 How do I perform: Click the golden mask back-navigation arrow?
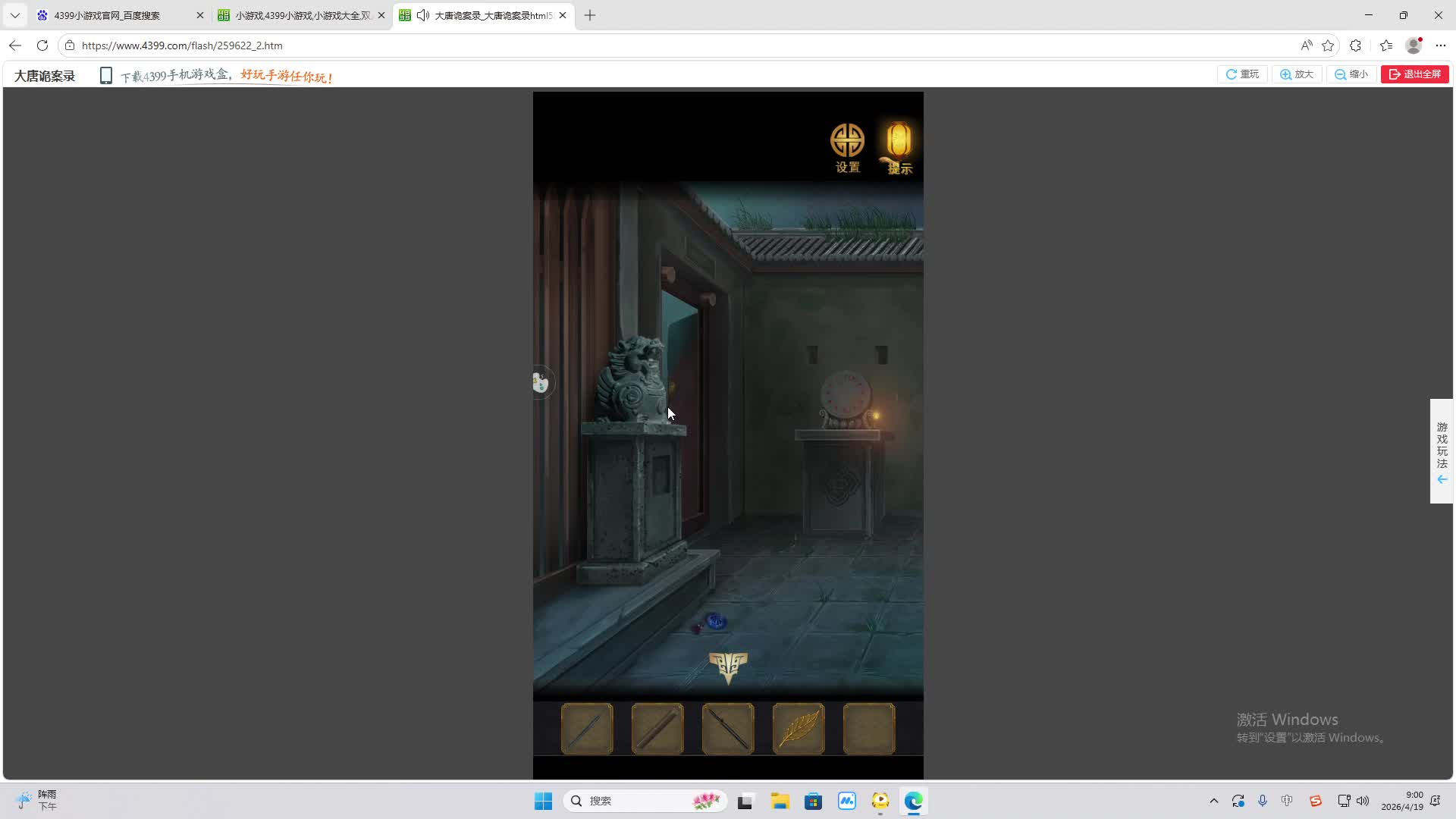click(728, 667)
